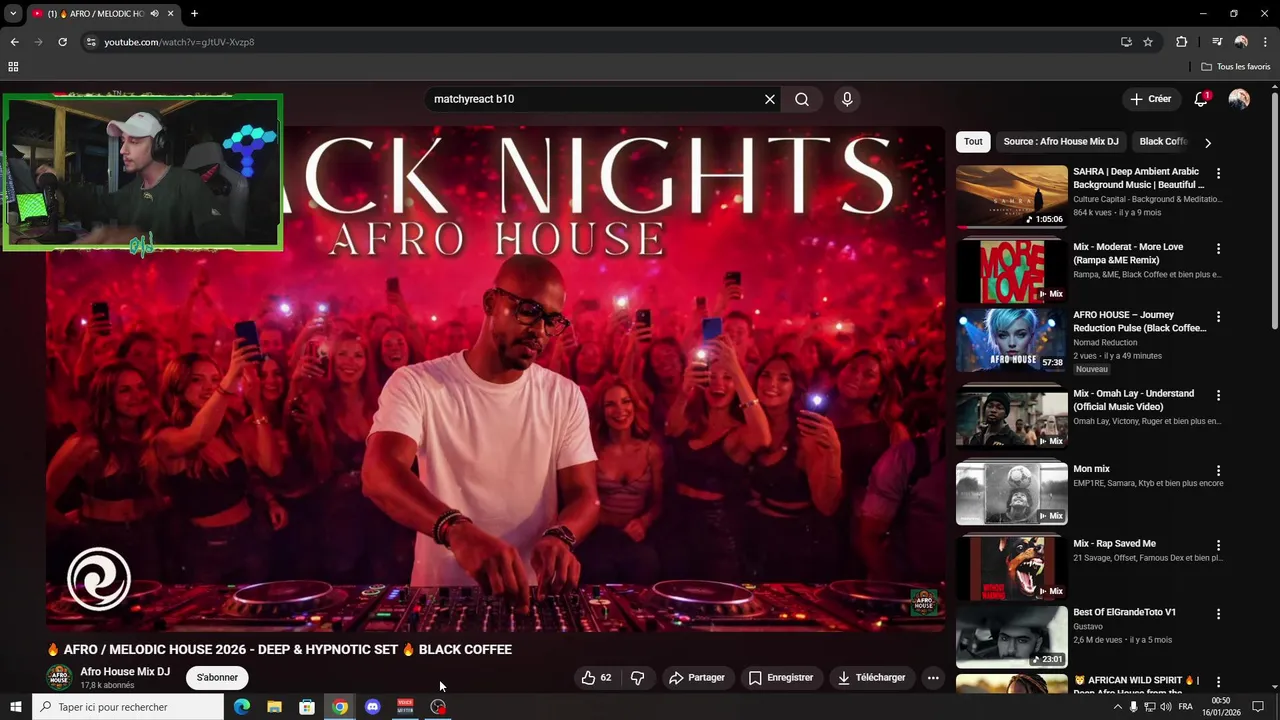Open the Omah Lay - Understand mix title
Screen dimensions: 1280x720
coord(1134,400)
